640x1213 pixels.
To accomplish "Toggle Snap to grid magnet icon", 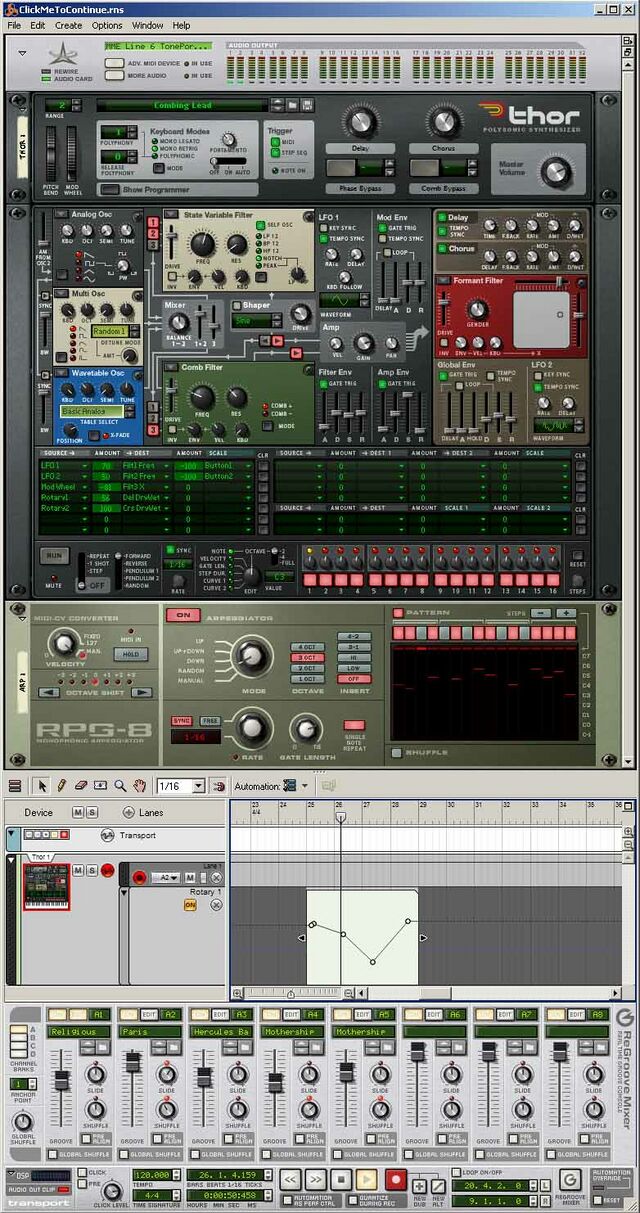I will pos(220,786).
